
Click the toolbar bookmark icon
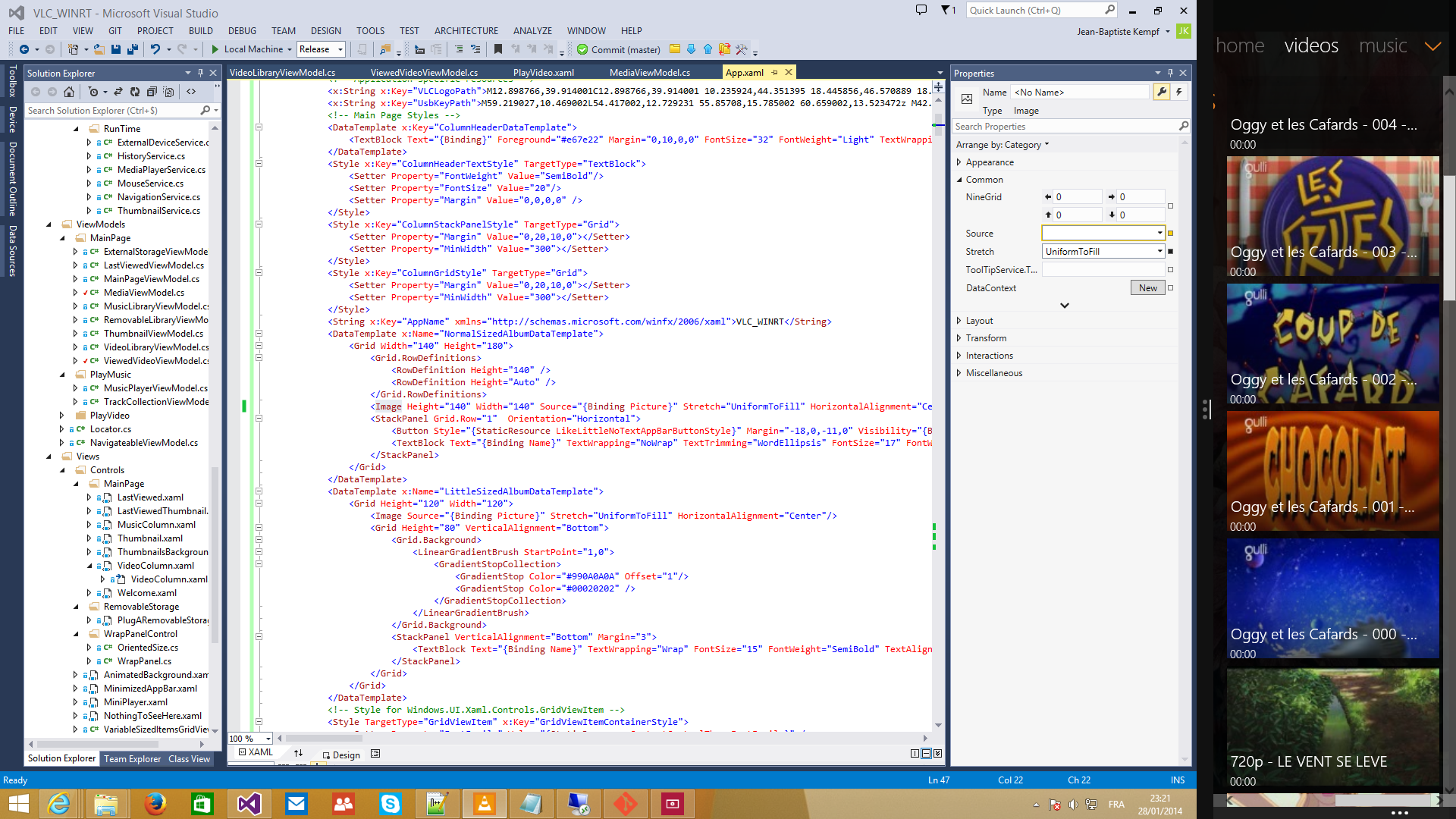498,49
